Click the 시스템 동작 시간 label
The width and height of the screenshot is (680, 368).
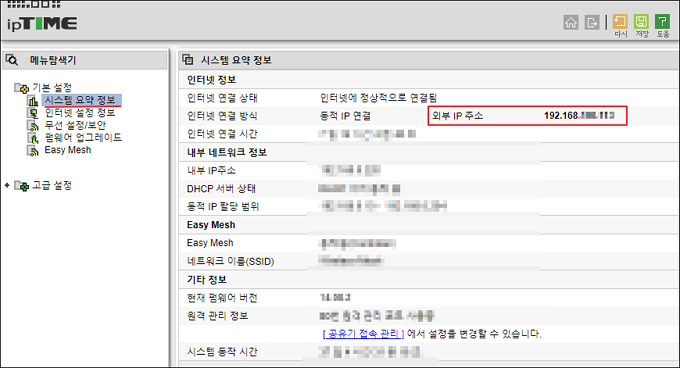pos(222,352)
